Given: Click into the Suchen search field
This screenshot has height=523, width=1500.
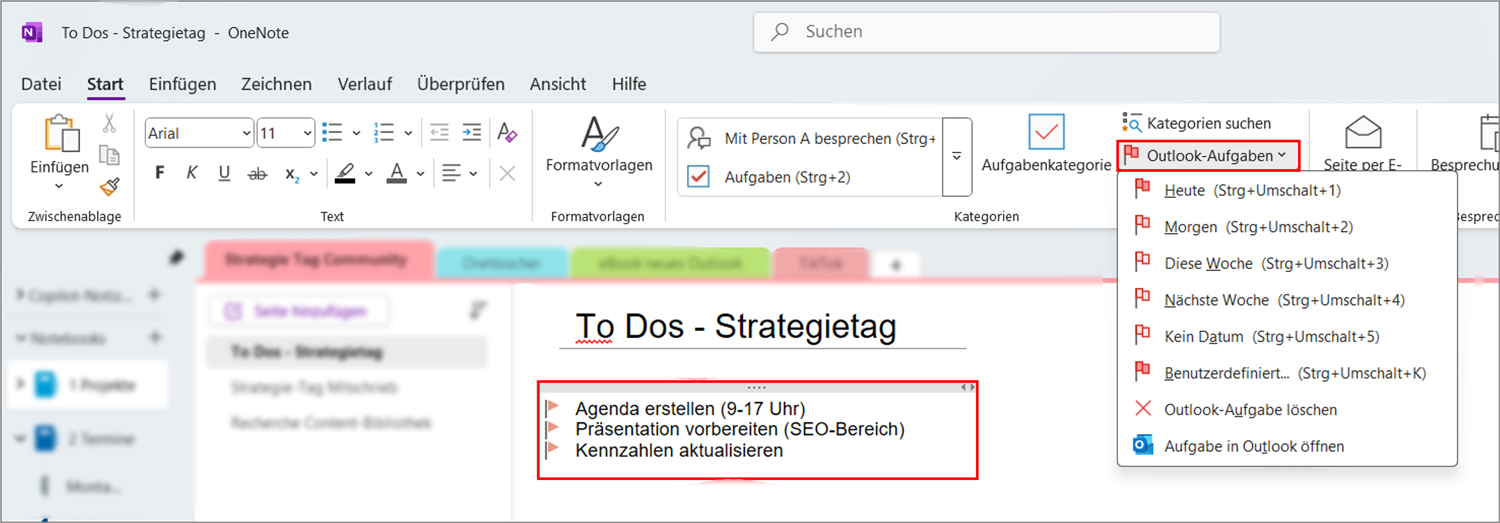Looking at the screenshot, I should pyautogui.click(x=986, y=32).
